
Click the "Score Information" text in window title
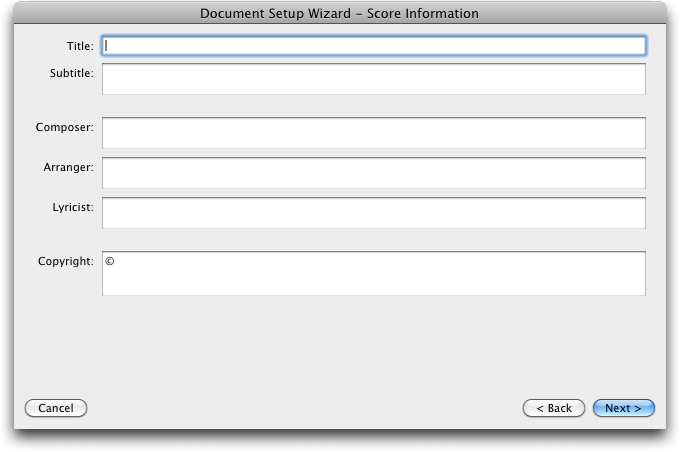point(423,13)
